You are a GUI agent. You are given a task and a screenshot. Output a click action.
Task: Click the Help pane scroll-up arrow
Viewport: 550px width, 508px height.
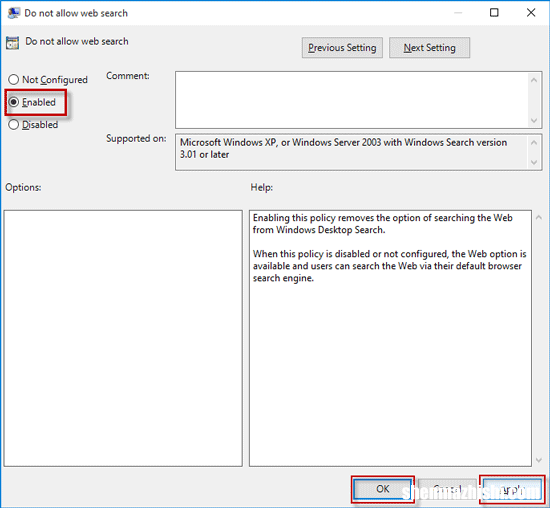pos(539,218)
